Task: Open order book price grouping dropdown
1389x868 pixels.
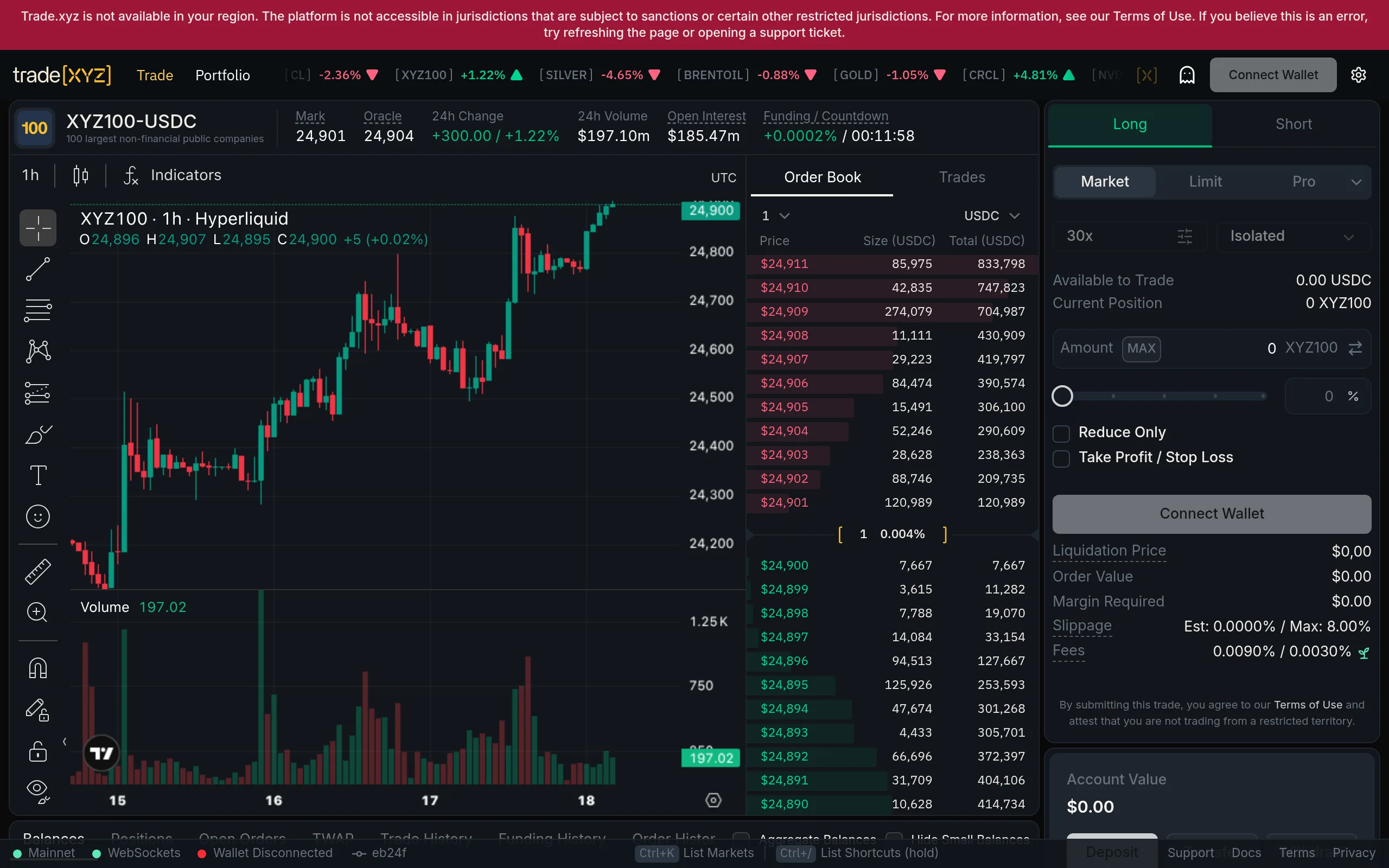Action: click(775, 216)
